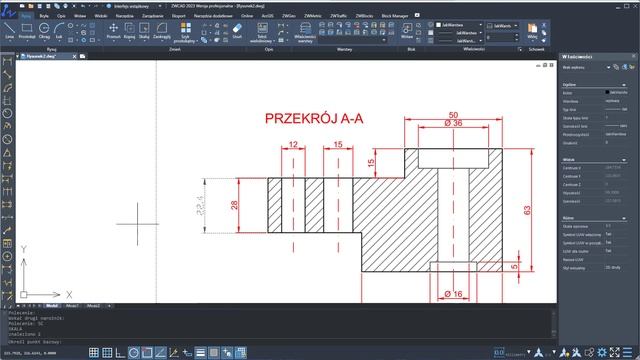Click the command history scrollbar
640x360 pixels.
point(554,324)
